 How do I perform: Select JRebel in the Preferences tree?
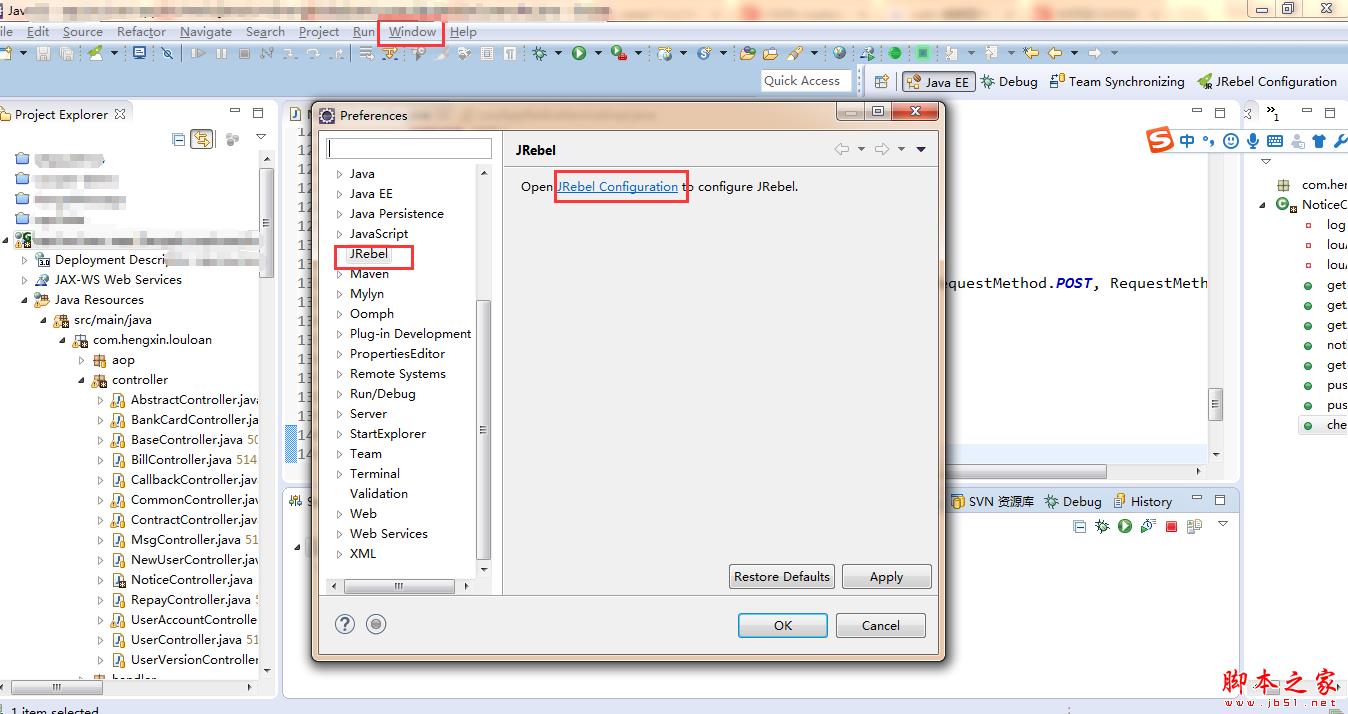point(368,254)
